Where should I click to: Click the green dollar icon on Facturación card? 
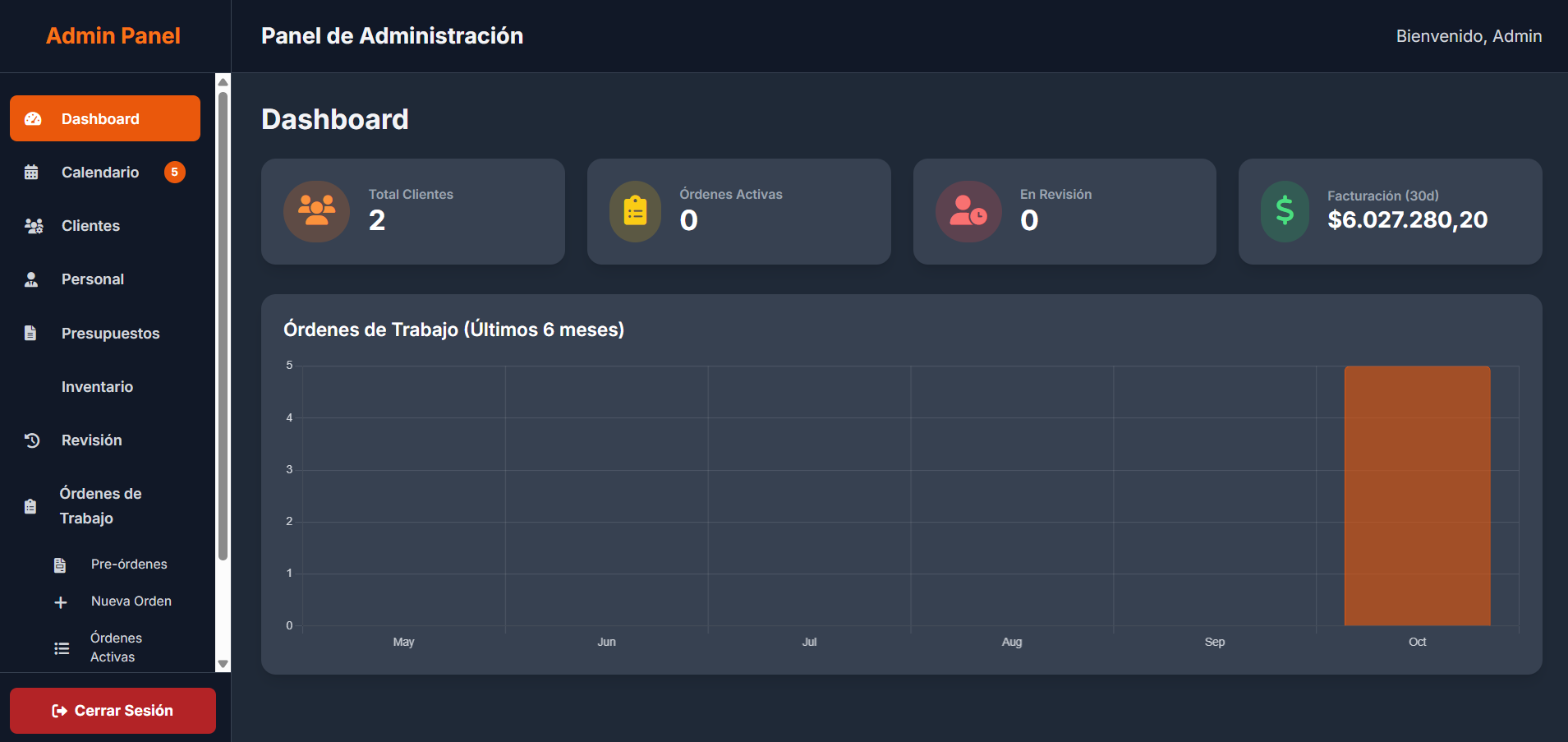point(1285,211)
